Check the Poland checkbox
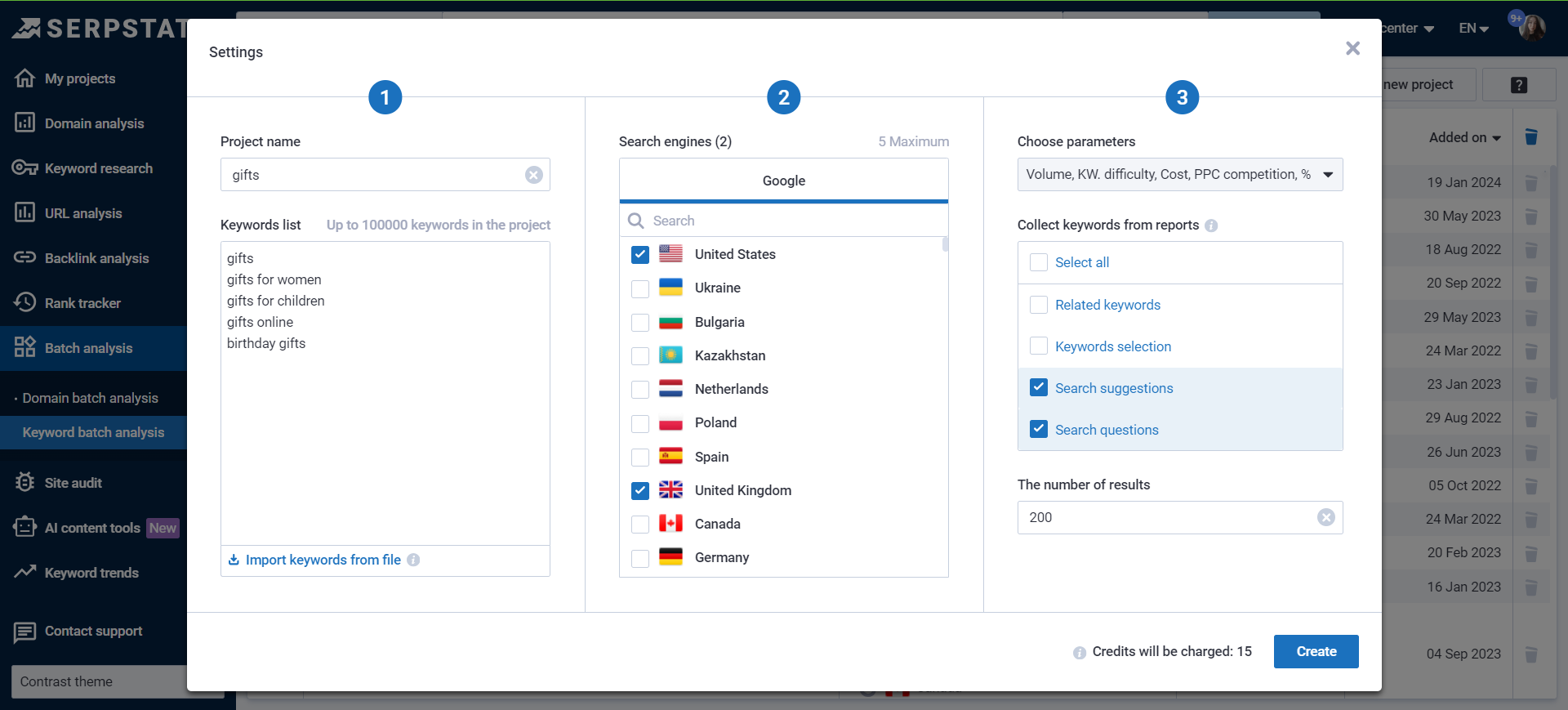1568x710 pixels. click(x=640, y=423)
